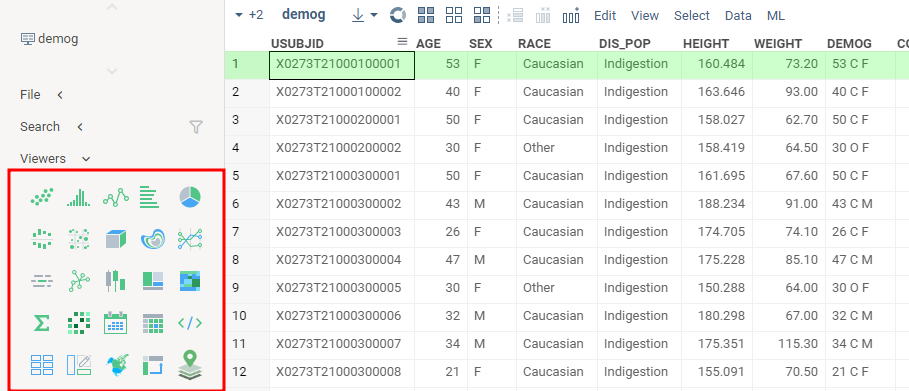Select demog in the left sidebar

pos(49,39)
